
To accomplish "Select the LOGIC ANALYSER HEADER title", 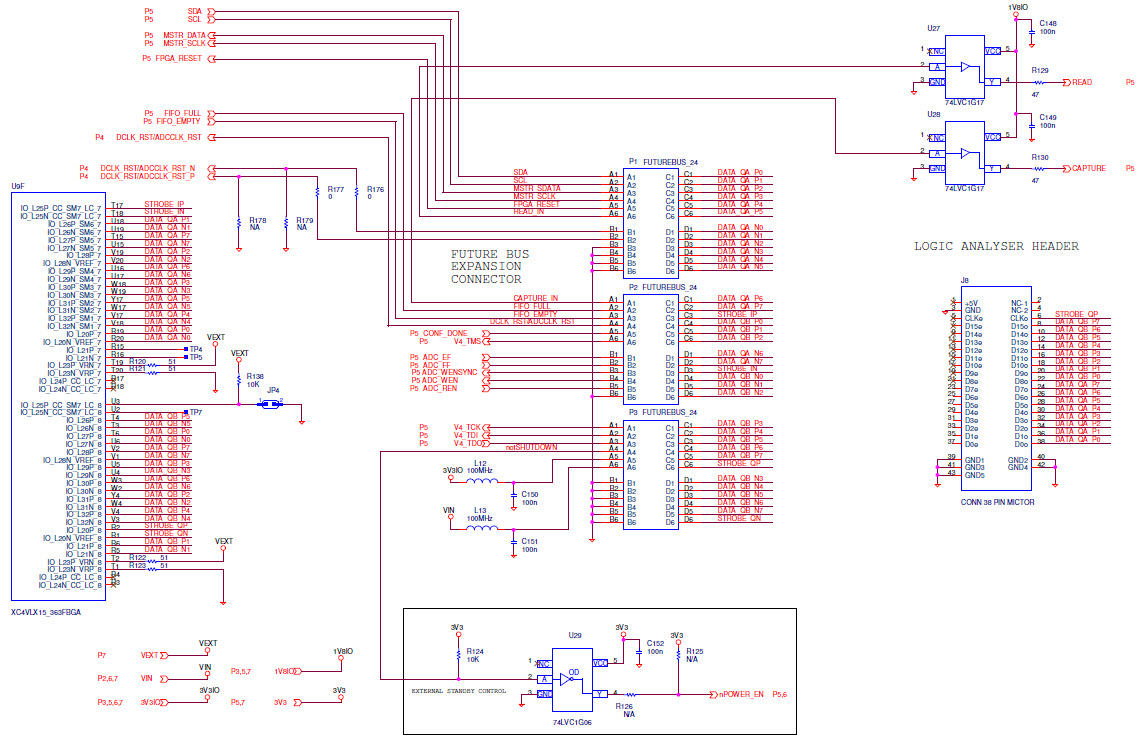I will click(997, 246).
